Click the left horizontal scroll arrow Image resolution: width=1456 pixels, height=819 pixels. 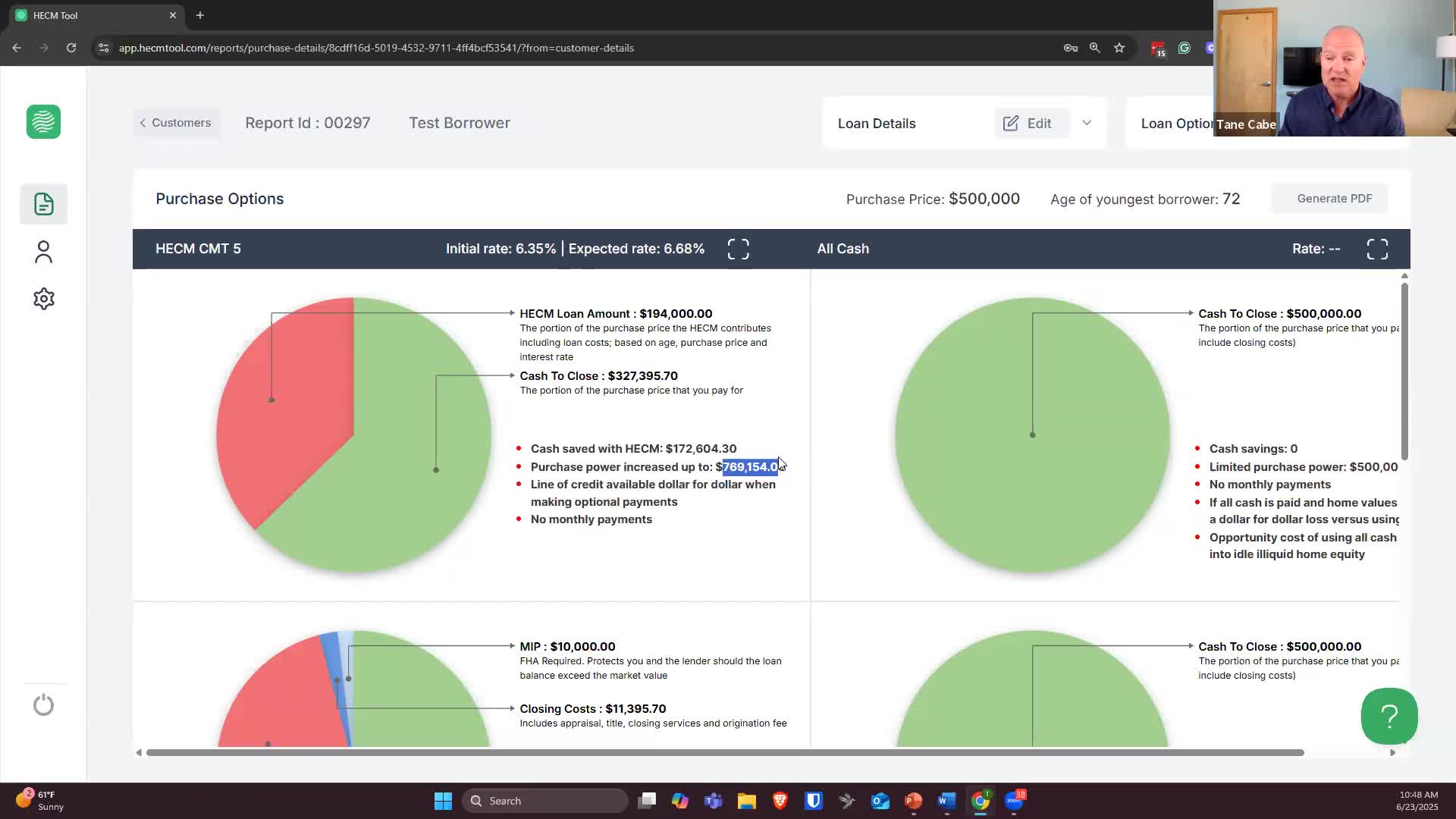pos(138,752)
